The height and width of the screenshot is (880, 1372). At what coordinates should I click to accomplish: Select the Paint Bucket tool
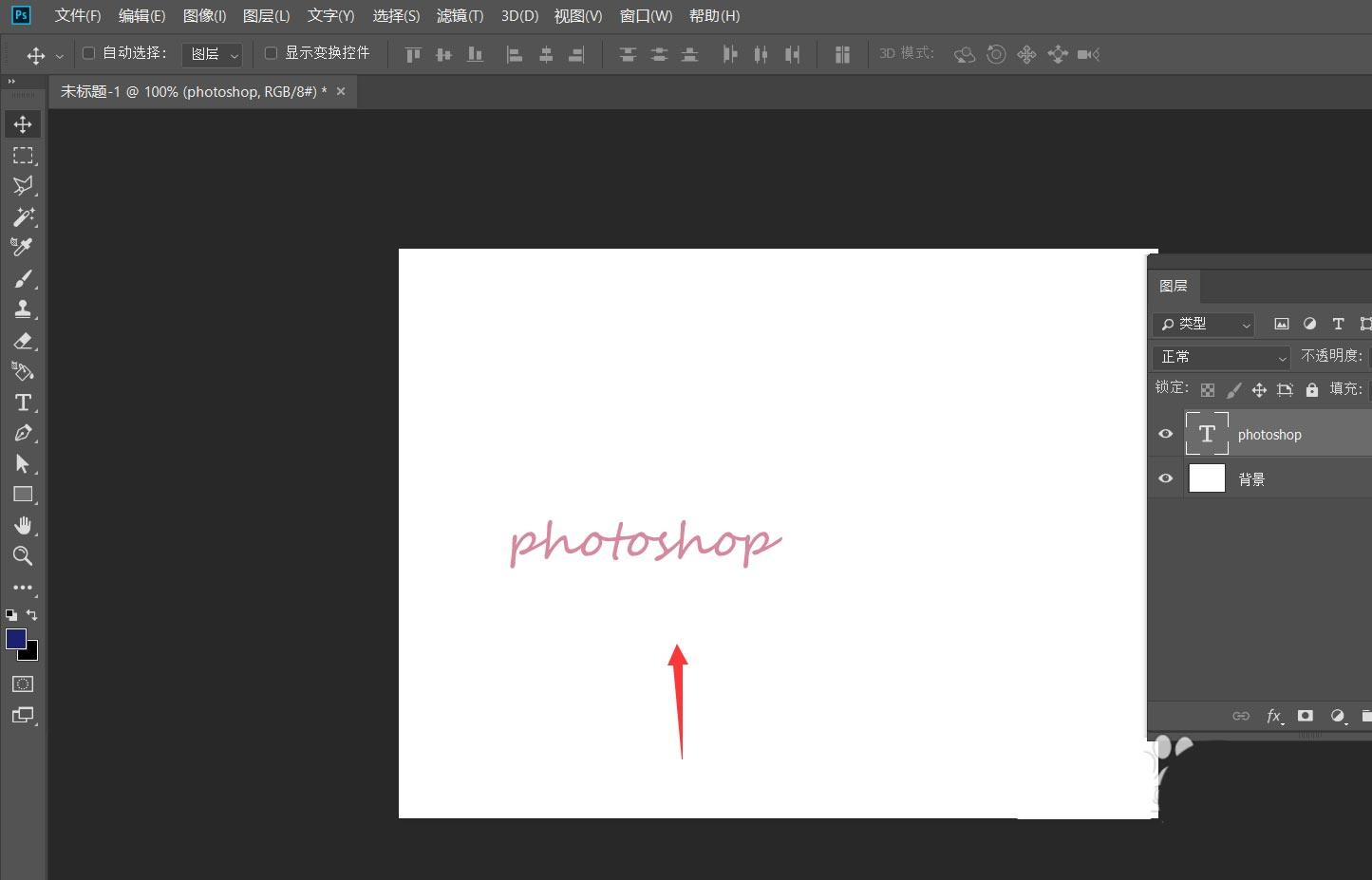coord(23,371)
